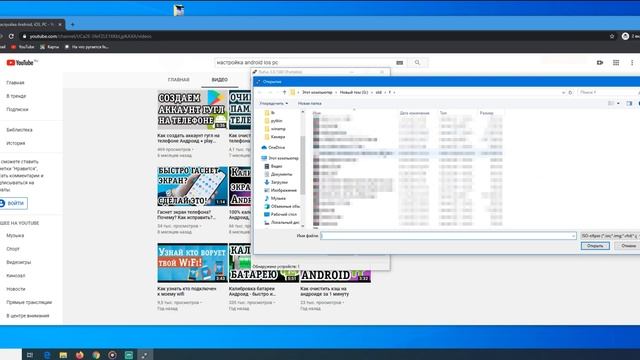The width and height of the screenshot is (640, 360).
Task: Select Музыка in the navigation tree
Action: tap(275, 198)
